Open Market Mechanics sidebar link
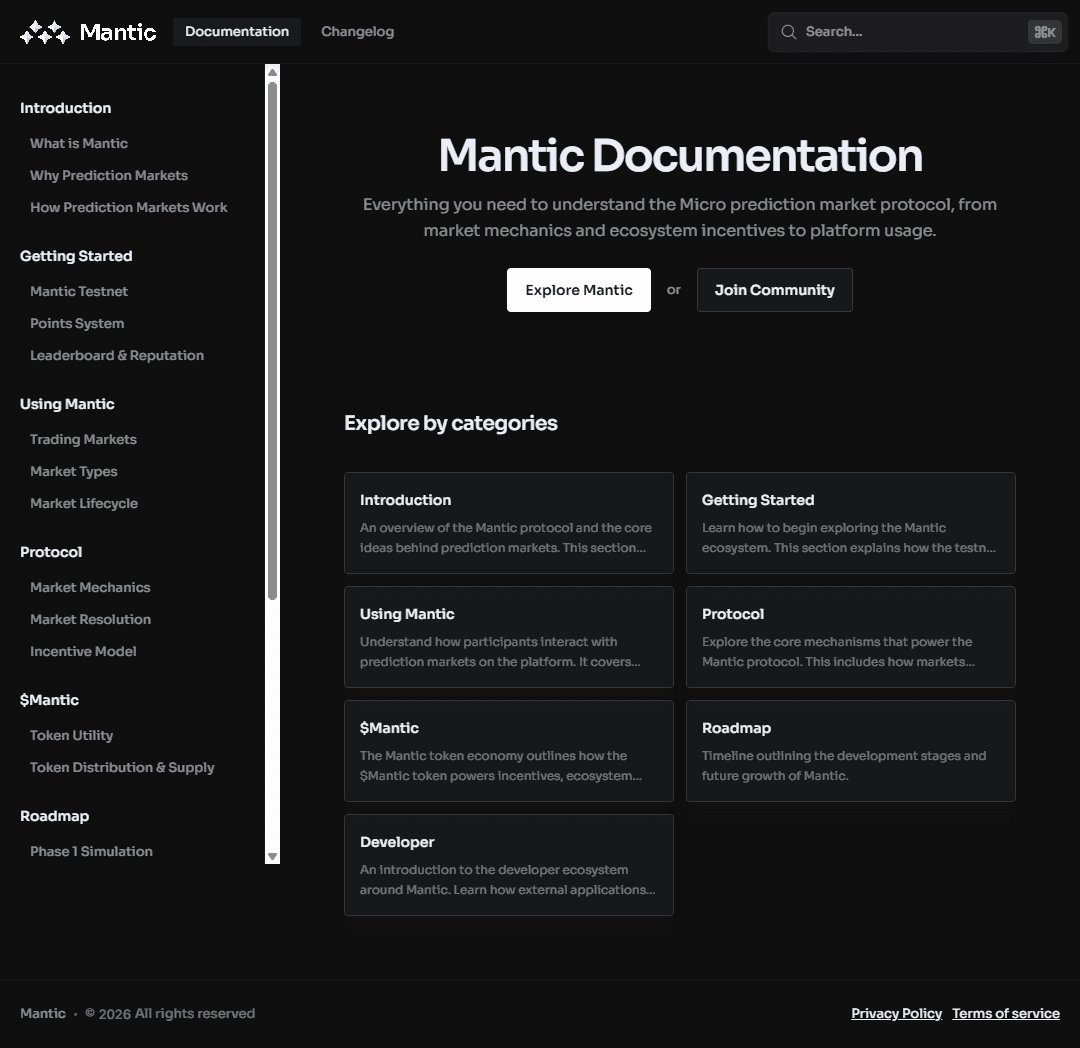The image size is (1080, 1048). point(90,587)
